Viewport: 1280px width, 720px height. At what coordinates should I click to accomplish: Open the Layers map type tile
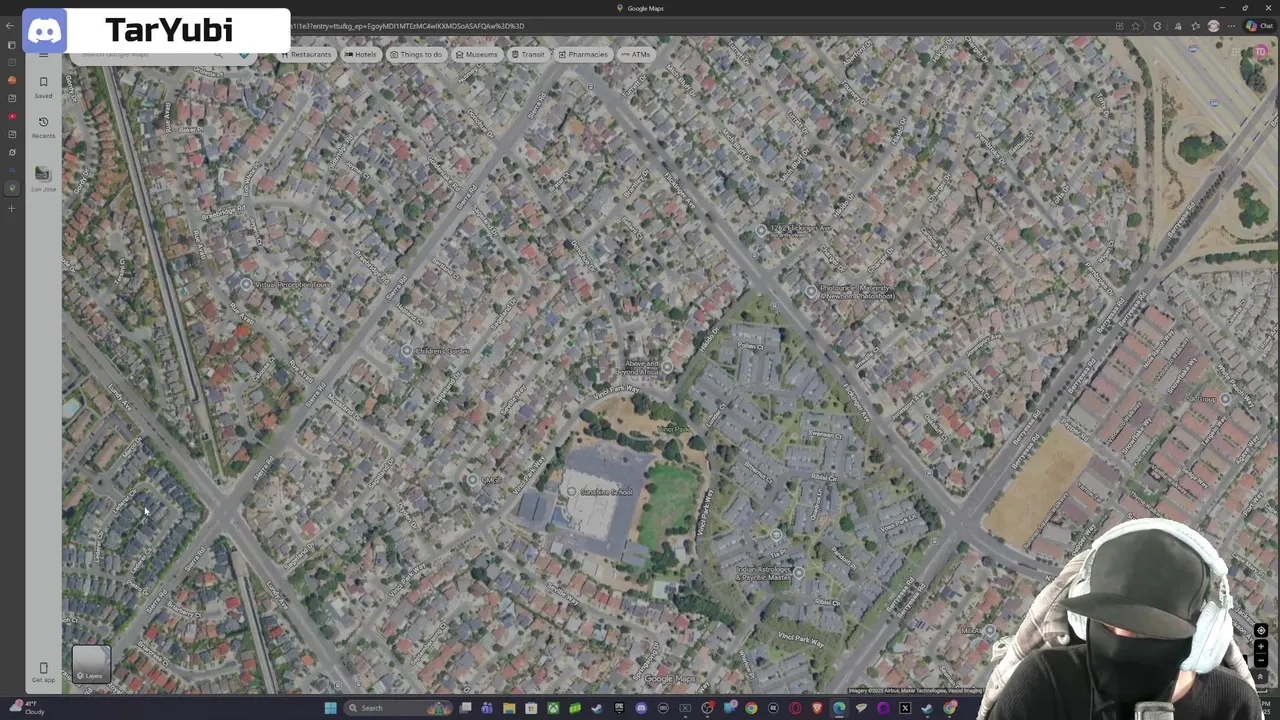(91, 664)
